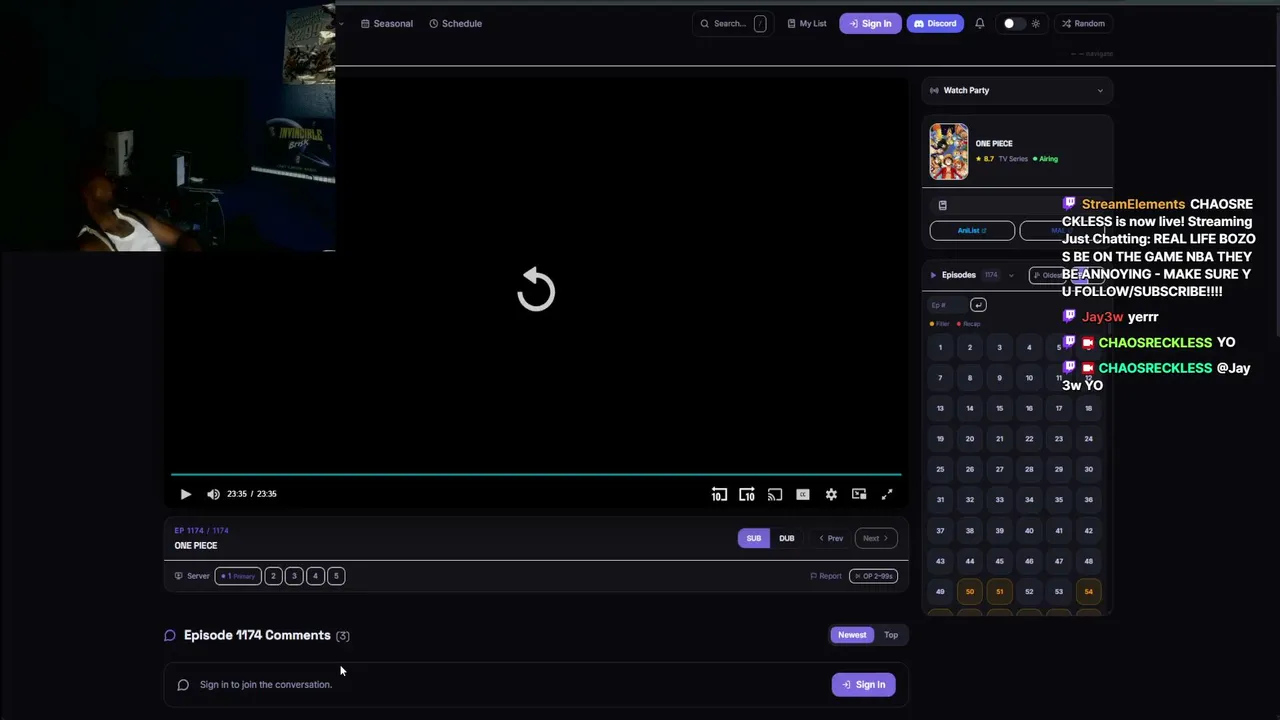Enable picture-in-picture mode
Screen dimensions: 1280x720
coord(859,494)
